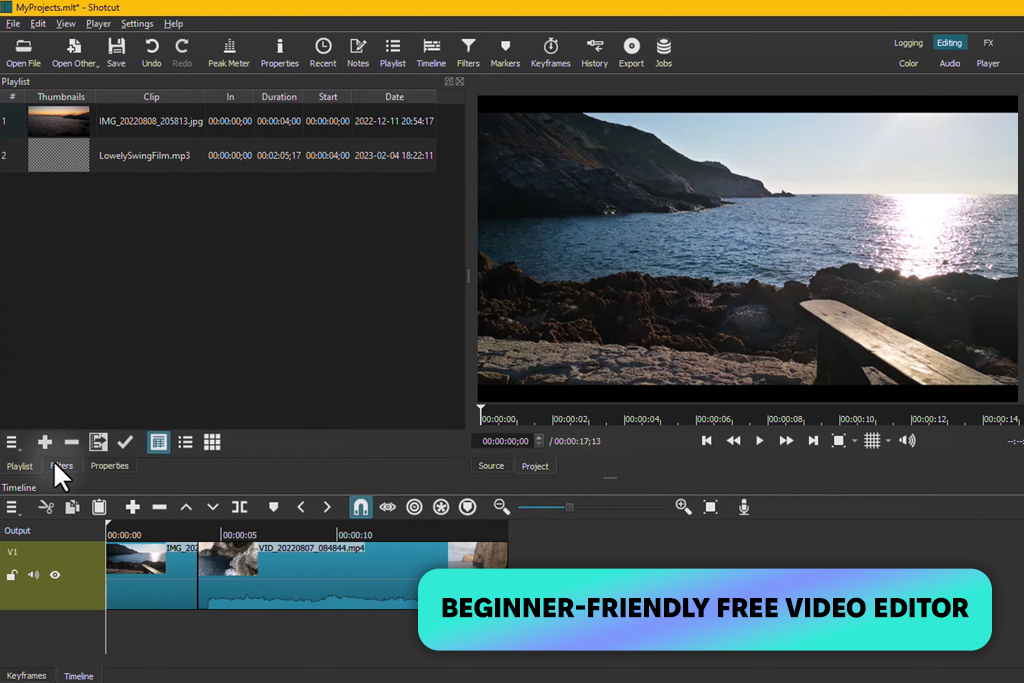Show the Peak Meter panel
1024x683 pixels.
click(229, 53)
